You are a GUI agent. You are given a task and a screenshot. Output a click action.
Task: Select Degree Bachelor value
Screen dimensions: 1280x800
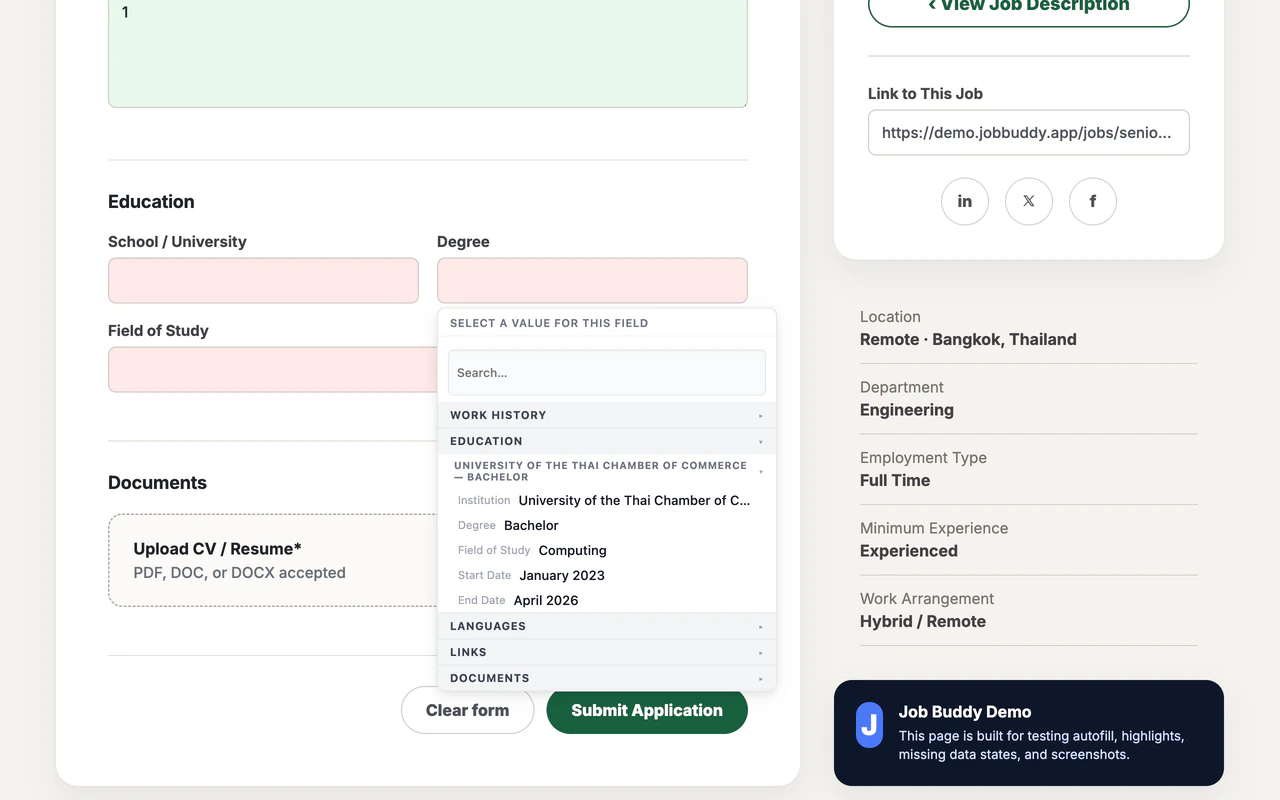coord(607,525)
